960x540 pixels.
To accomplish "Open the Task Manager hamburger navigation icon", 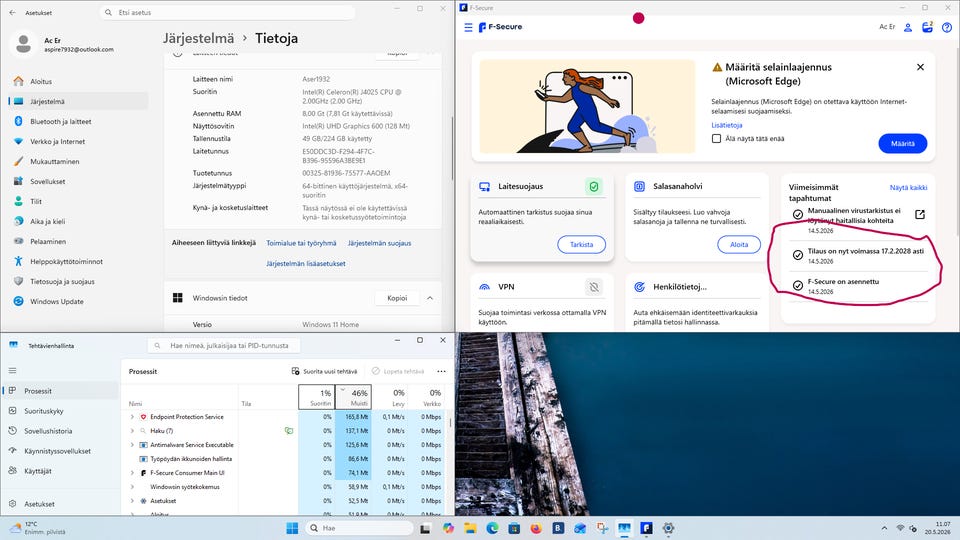I will click(x=12, y=370).
